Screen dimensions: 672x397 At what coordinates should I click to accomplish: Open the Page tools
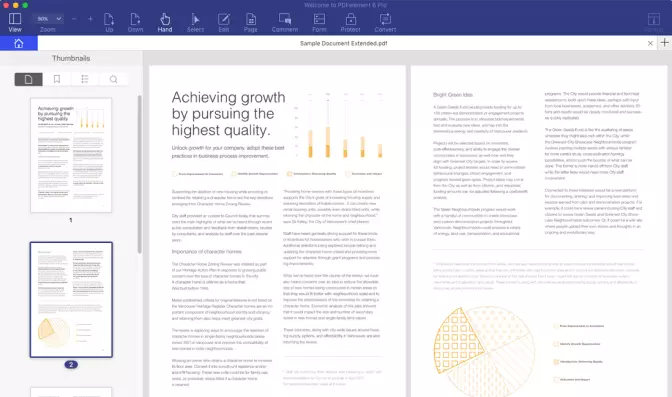tap(251, 22)
